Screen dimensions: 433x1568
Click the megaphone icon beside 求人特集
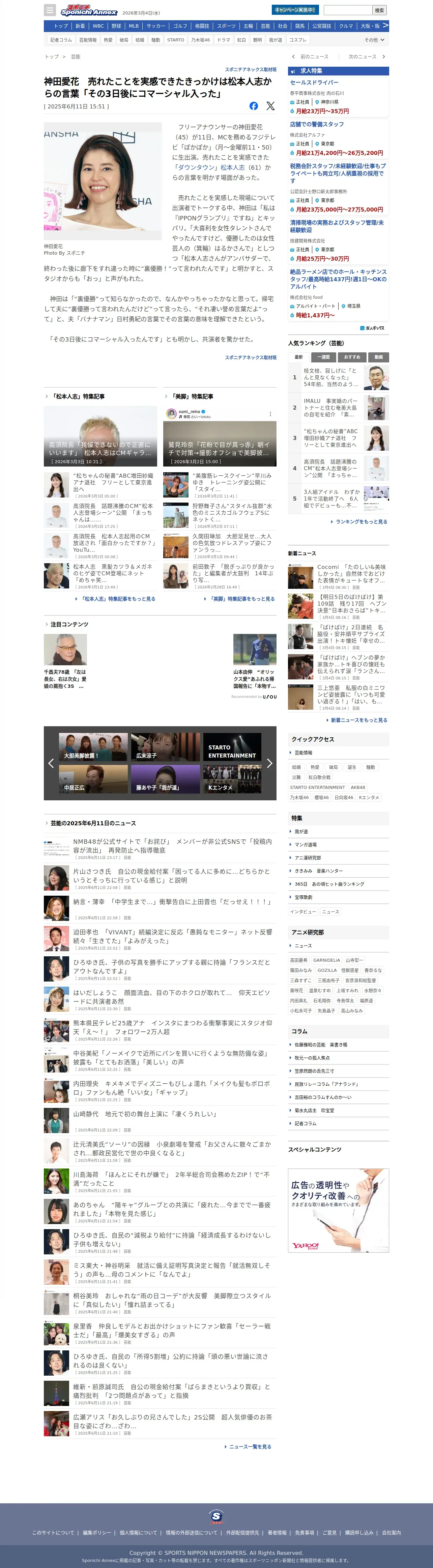click(x=293, y=71)
